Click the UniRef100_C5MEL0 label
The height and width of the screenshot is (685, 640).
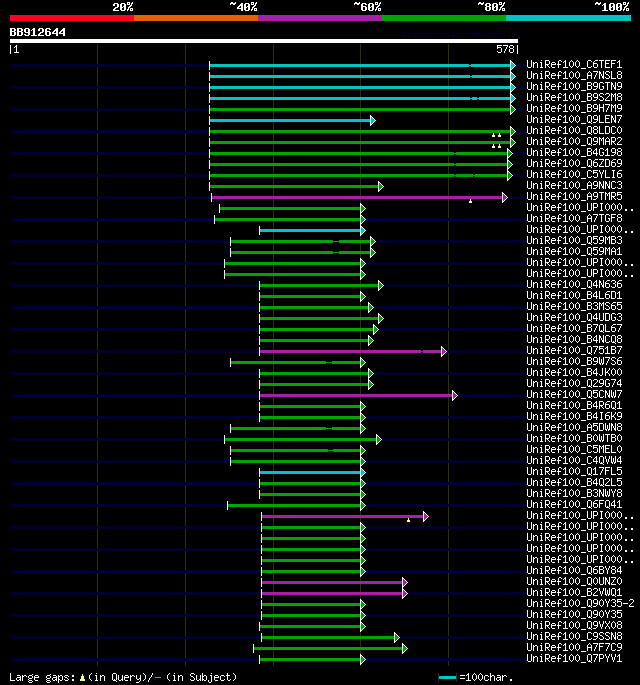tap(574, 450)
